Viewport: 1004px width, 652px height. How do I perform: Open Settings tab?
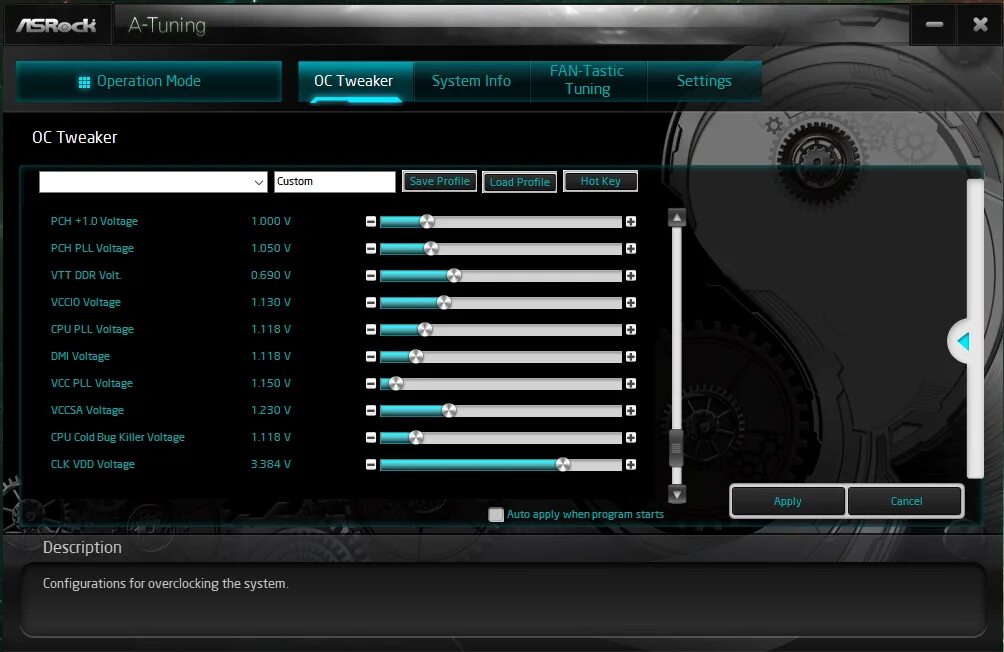[x=704, y=81]
